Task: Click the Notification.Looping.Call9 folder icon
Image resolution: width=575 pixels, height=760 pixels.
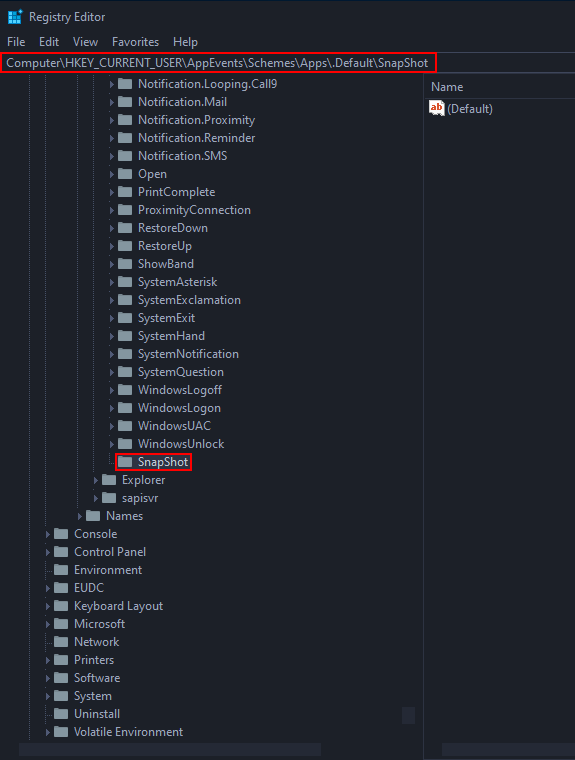Action: coord(125,84)
